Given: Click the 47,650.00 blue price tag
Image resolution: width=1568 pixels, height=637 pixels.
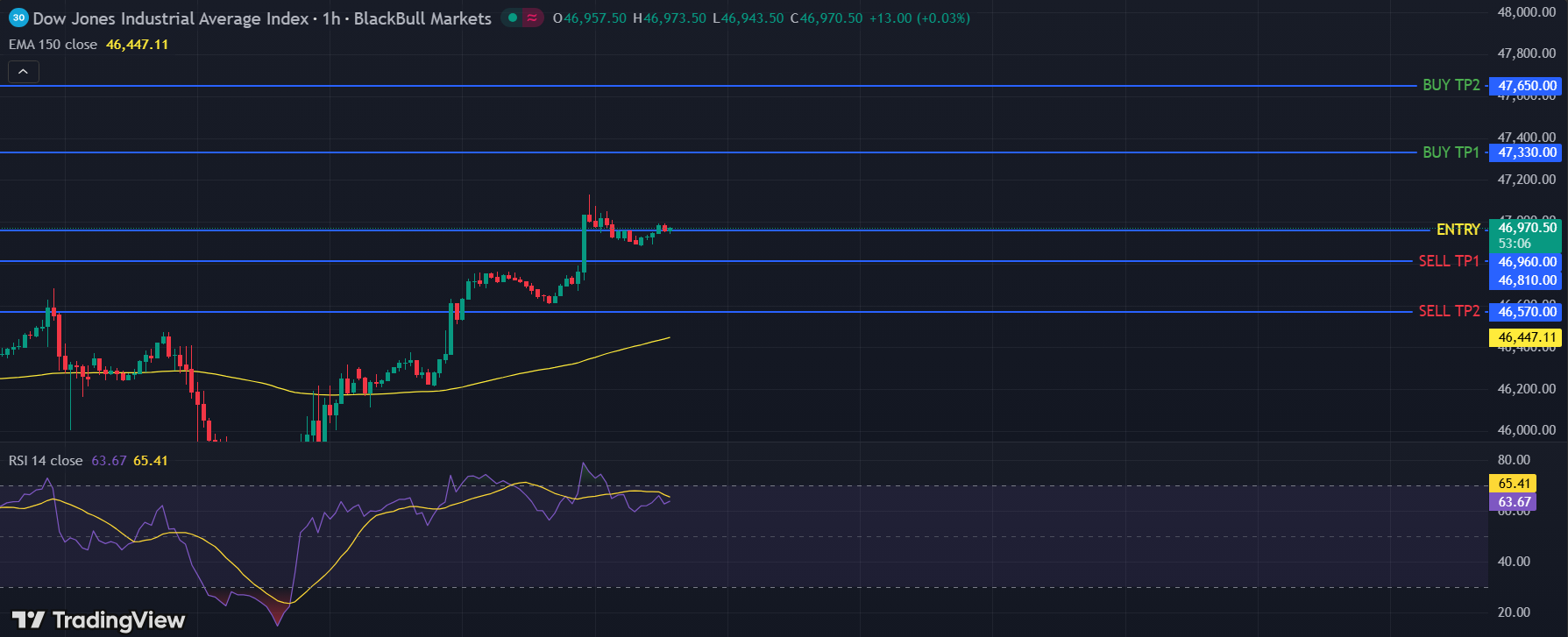Looking at the screenshot, I should pyautogui.click(x=1527, y=86).
